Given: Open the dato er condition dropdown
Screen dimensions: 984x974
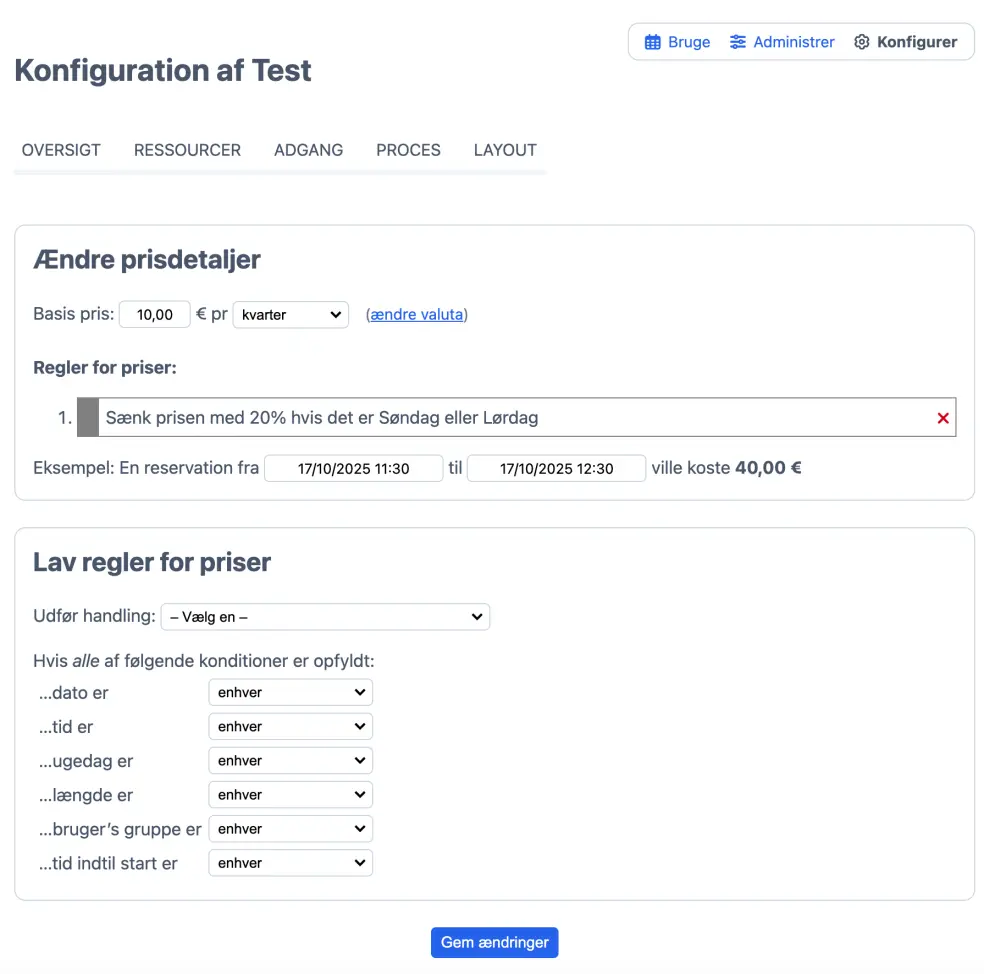Looking at the screenshot, I should [x=290, y=692].
